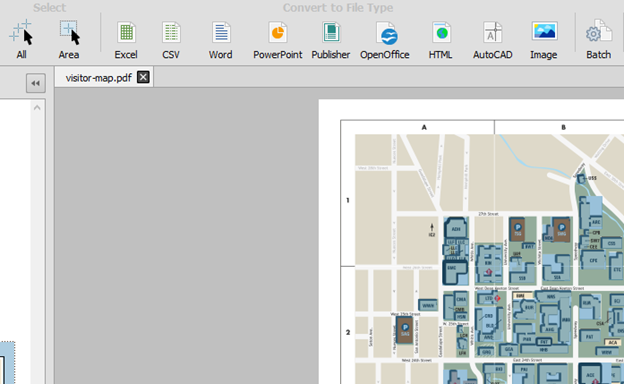Click column header B on the map
The width and height of the screenshot is (624, 384).
pyautogui.click(x=564, y=127)
